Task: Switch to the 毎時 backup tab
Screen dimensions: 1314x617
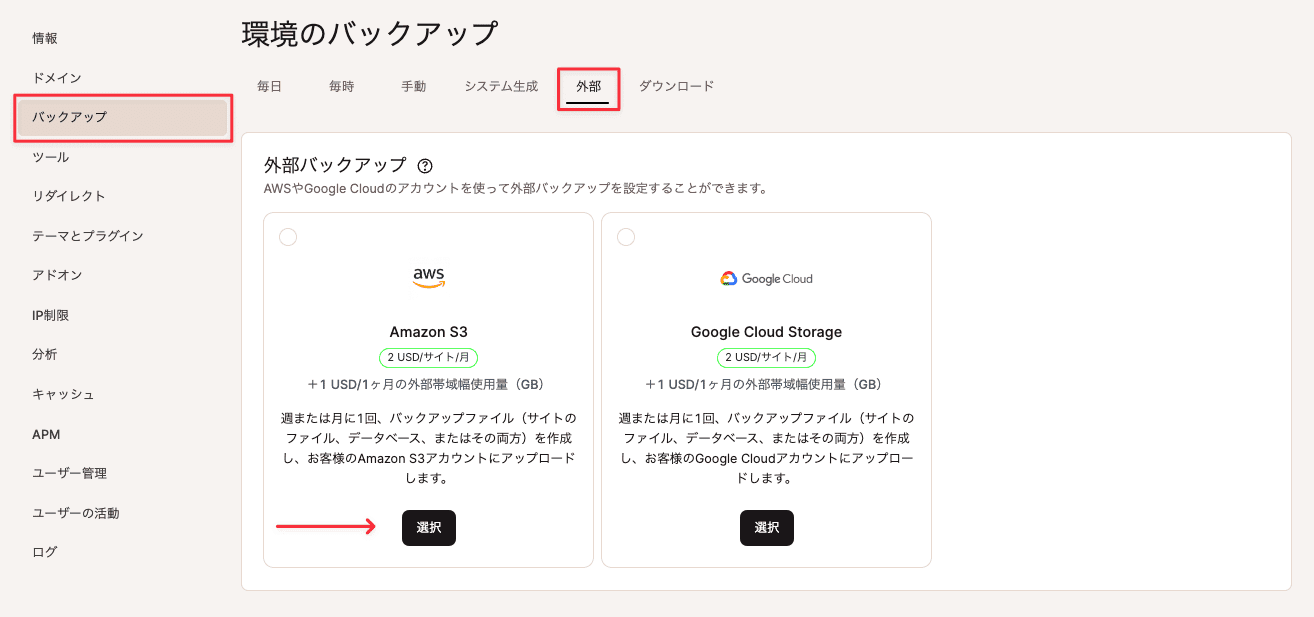Action: coord(340,86)
